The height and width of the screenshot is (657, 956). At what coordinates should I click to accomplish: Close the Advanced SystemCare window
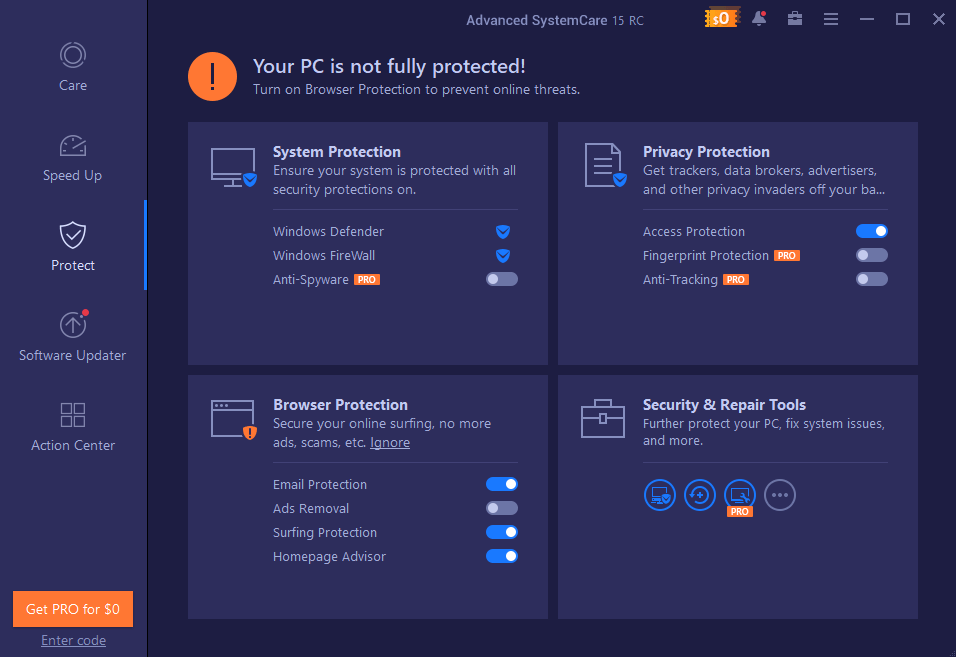tap(939, 20)
